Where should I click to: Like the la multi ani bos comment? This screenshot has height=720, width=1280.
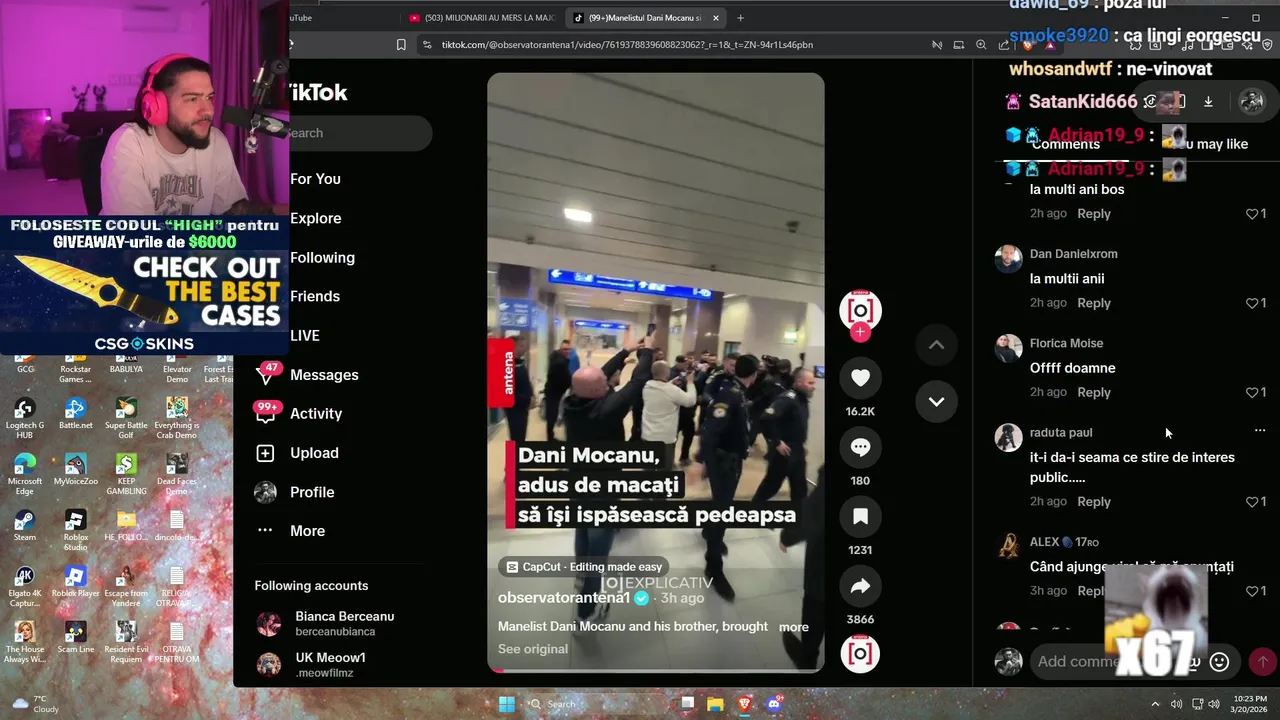[1251, 214]
